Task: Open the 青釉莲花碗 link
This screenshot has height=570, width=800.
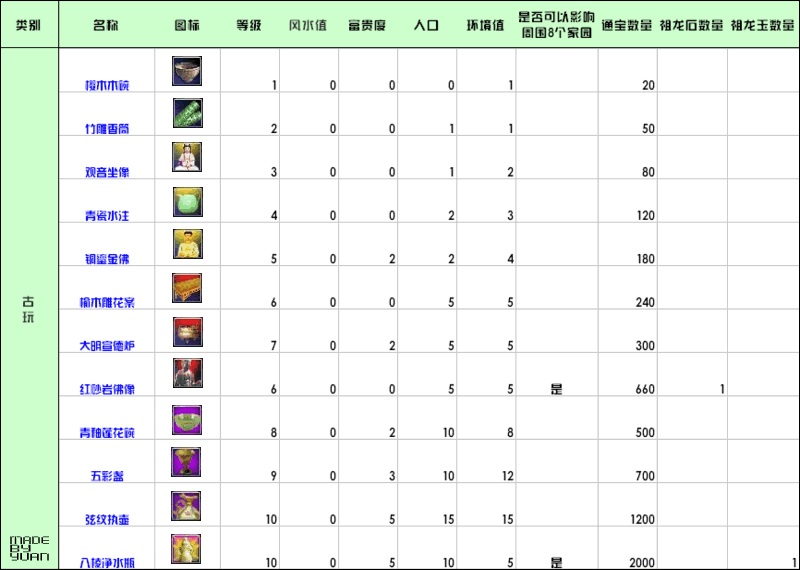Action: (107, 432)
